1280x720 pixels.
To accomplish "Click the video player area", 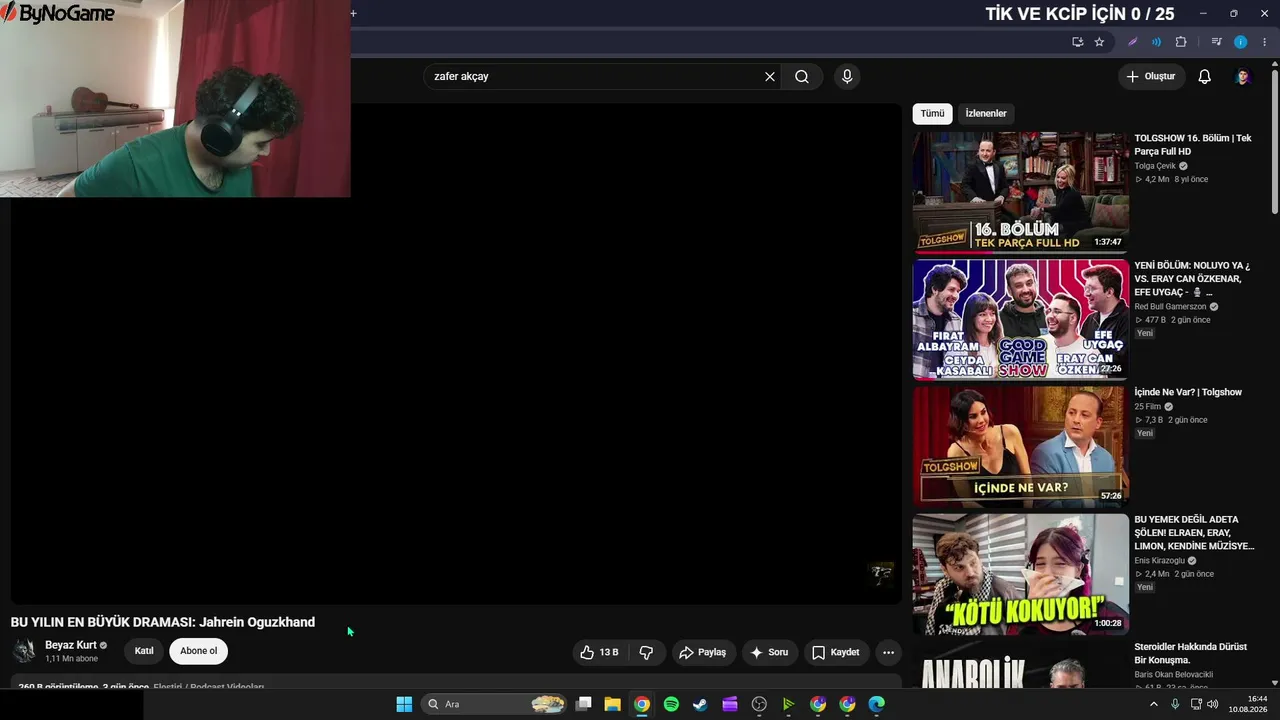I will (x=456, y=353).
